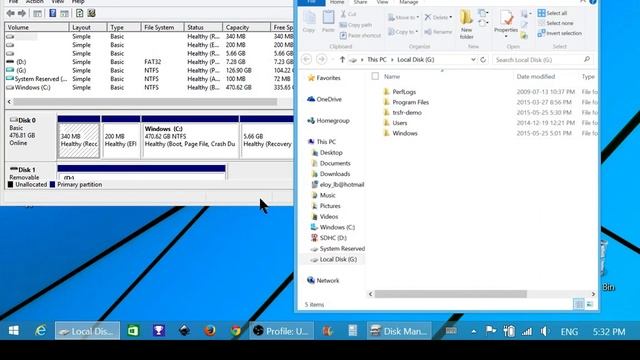Screen dimensions: 640x360
Task: Select the Windows (C:) partition block on Disk 0
Action: [x=190, y=137]
